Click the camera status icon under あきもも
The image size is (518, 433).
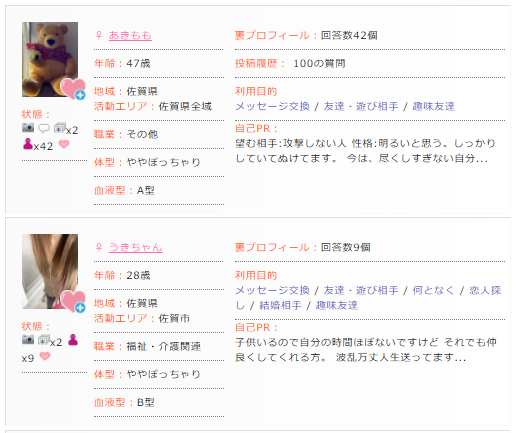click(28, 127)
